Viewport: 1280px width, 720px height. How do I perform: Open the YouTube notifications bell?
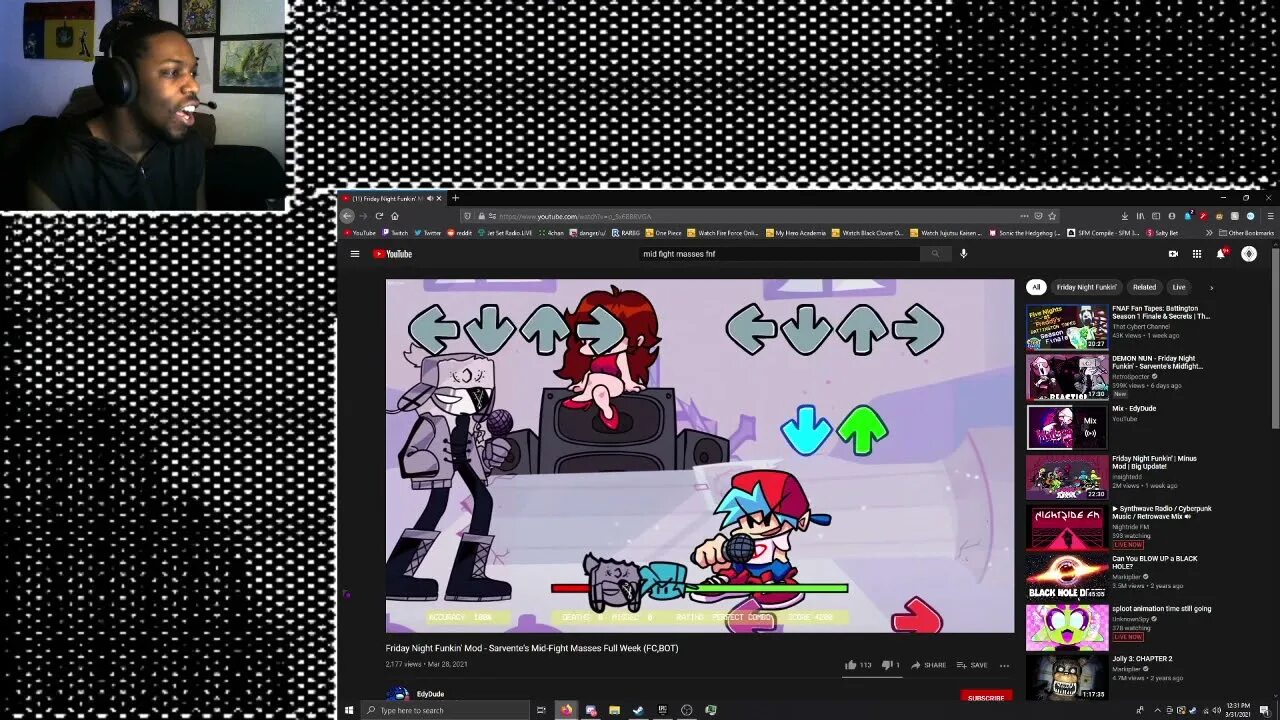pyautogui.click(x=1220, y=254)
